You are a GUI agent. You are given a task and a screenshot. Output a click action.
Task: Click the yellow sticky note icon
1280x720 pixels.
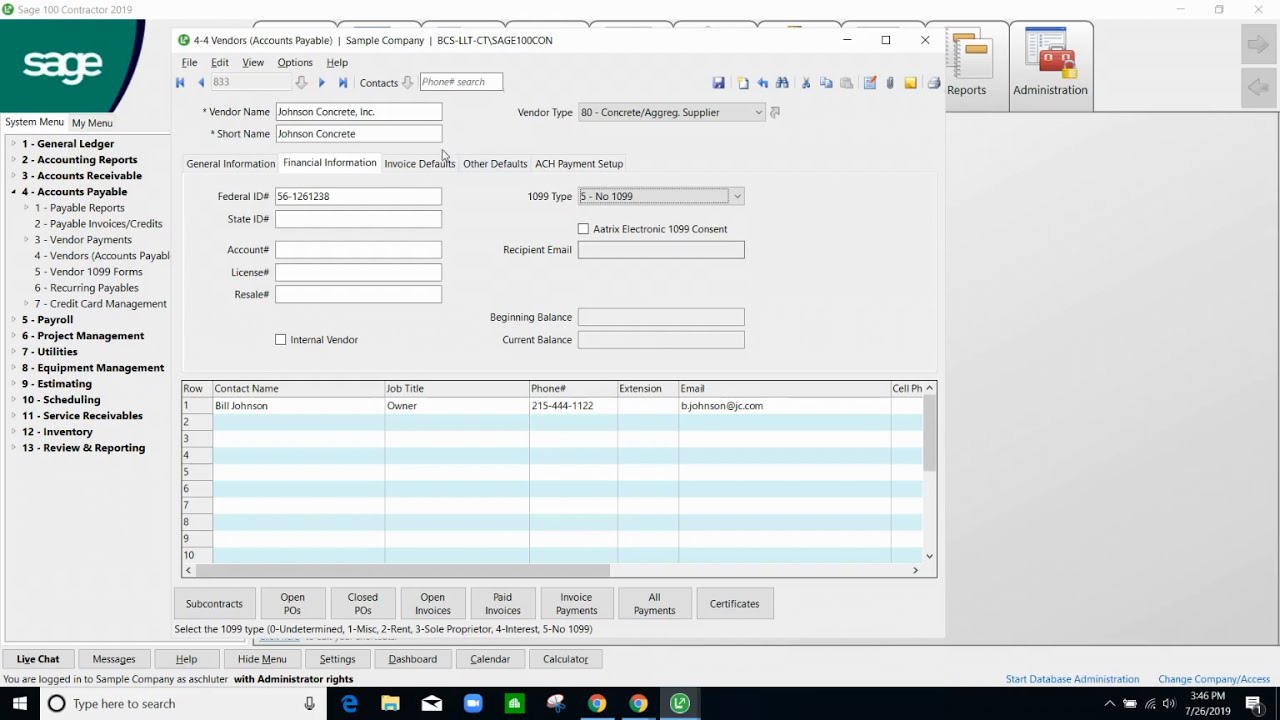tap(910, 83)
